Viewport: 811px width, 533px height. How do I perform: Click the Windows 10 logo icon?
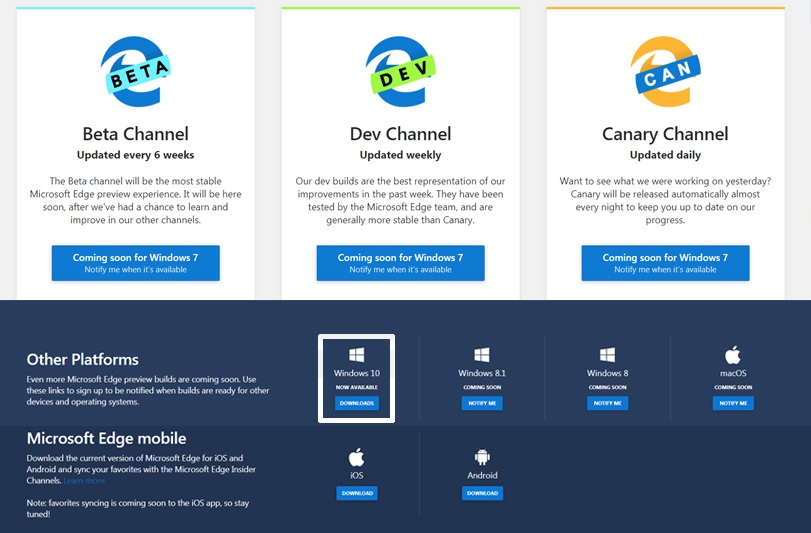(357, 355)
